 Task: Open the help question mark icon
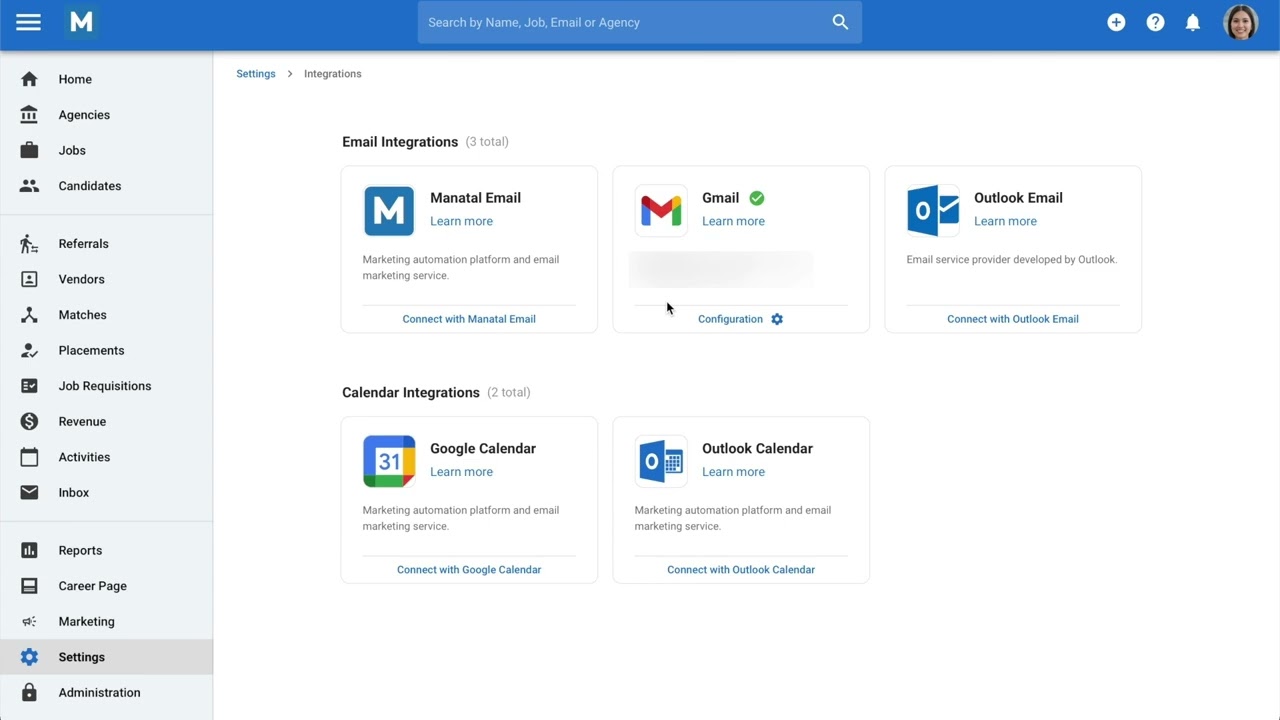coord(1155,22)
